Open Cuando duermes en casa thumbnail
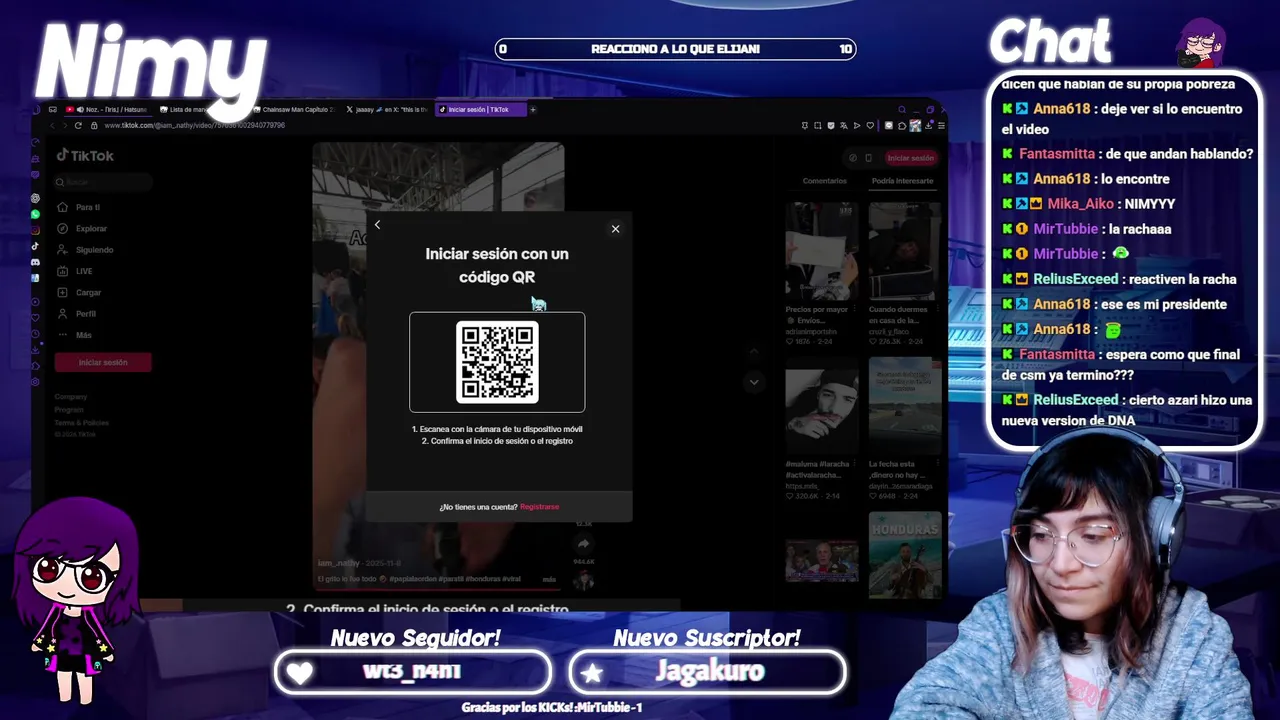The height and width of the screenshot is (720, 1280). (x=904, y=251)
